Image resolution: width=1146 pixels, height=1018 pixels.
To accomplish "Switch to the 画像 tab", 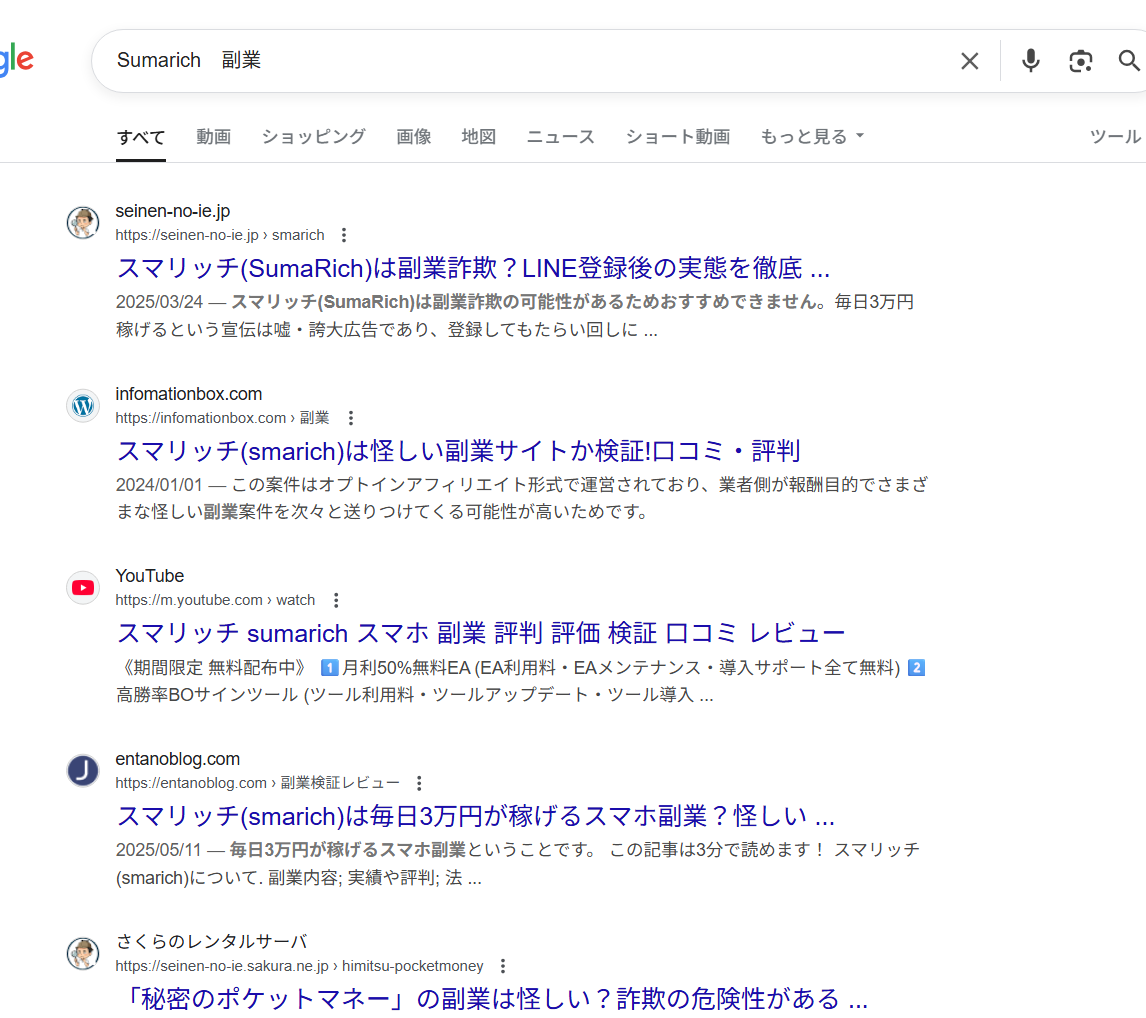I will point(414,137).
